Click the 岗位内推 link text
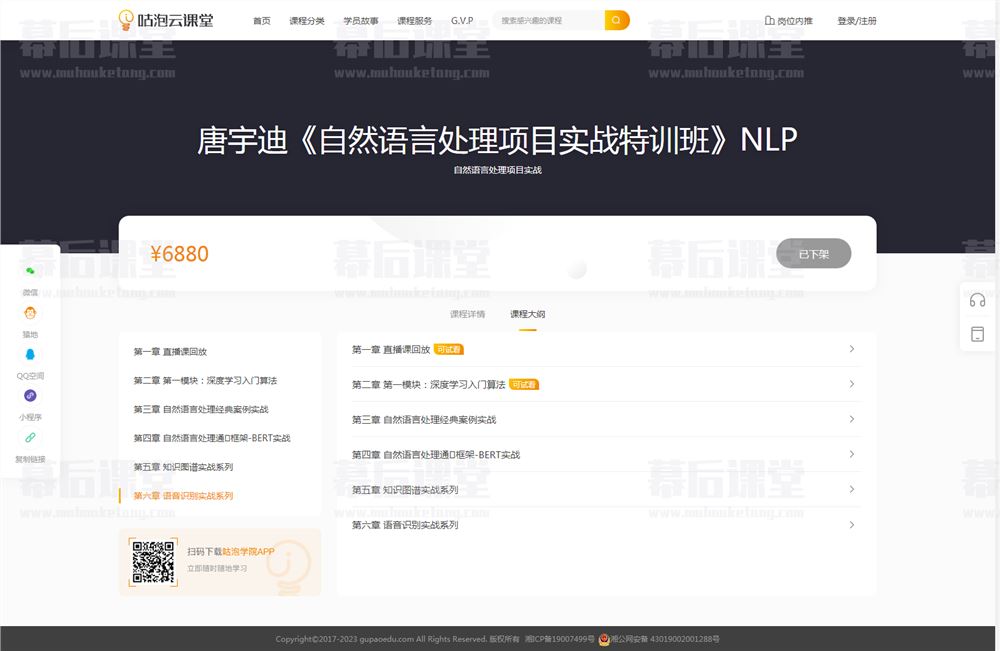Screen dimensions: 1000x651 pos(795,20)
